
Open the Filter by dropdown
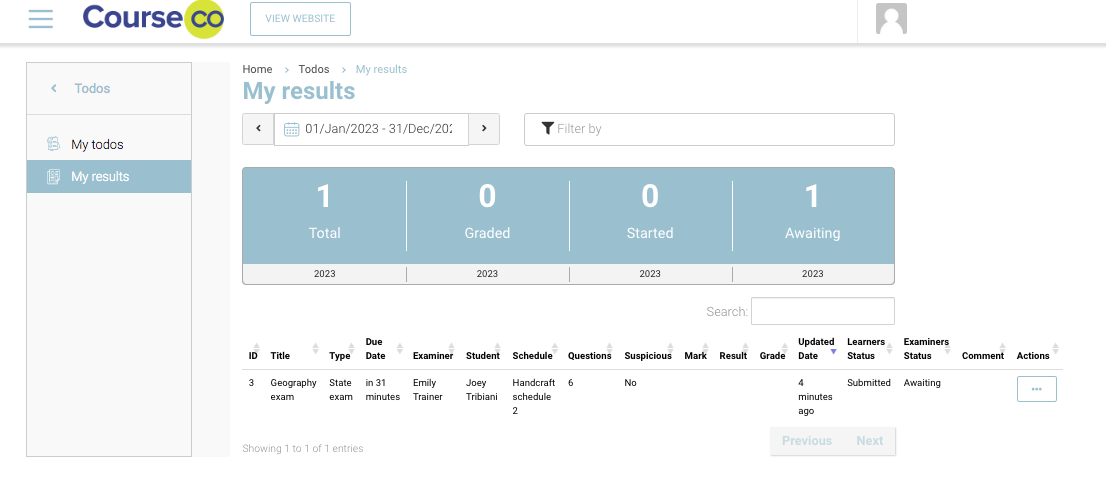709,129
